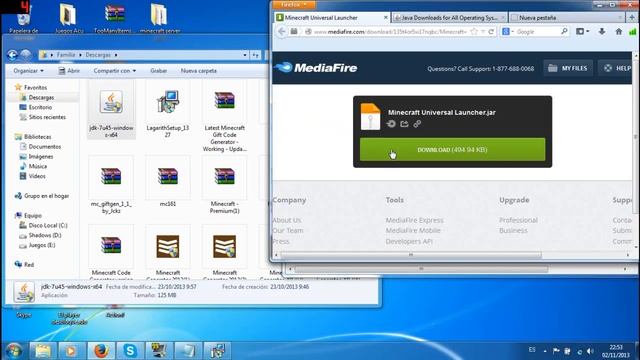Select Imágenes library
Viewport: 640px width, 360px height.
point(40,156)
